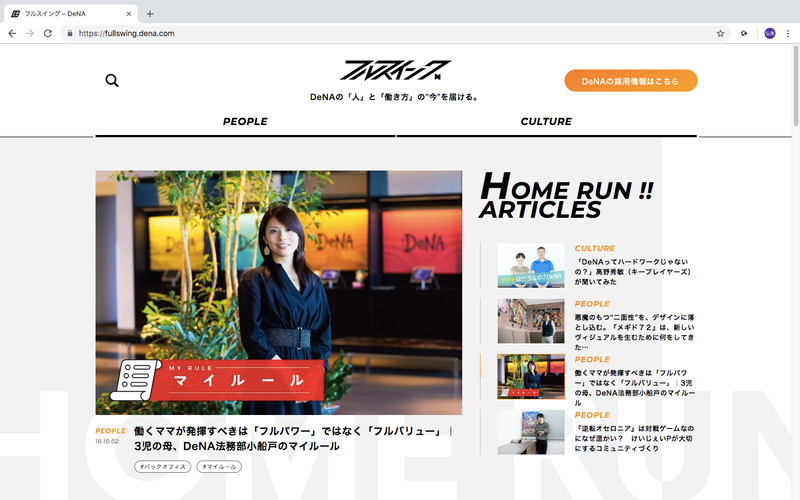800x500 pixels.
Task: Open Chrome's three-dot menu
Action: [x=788, y=33]
